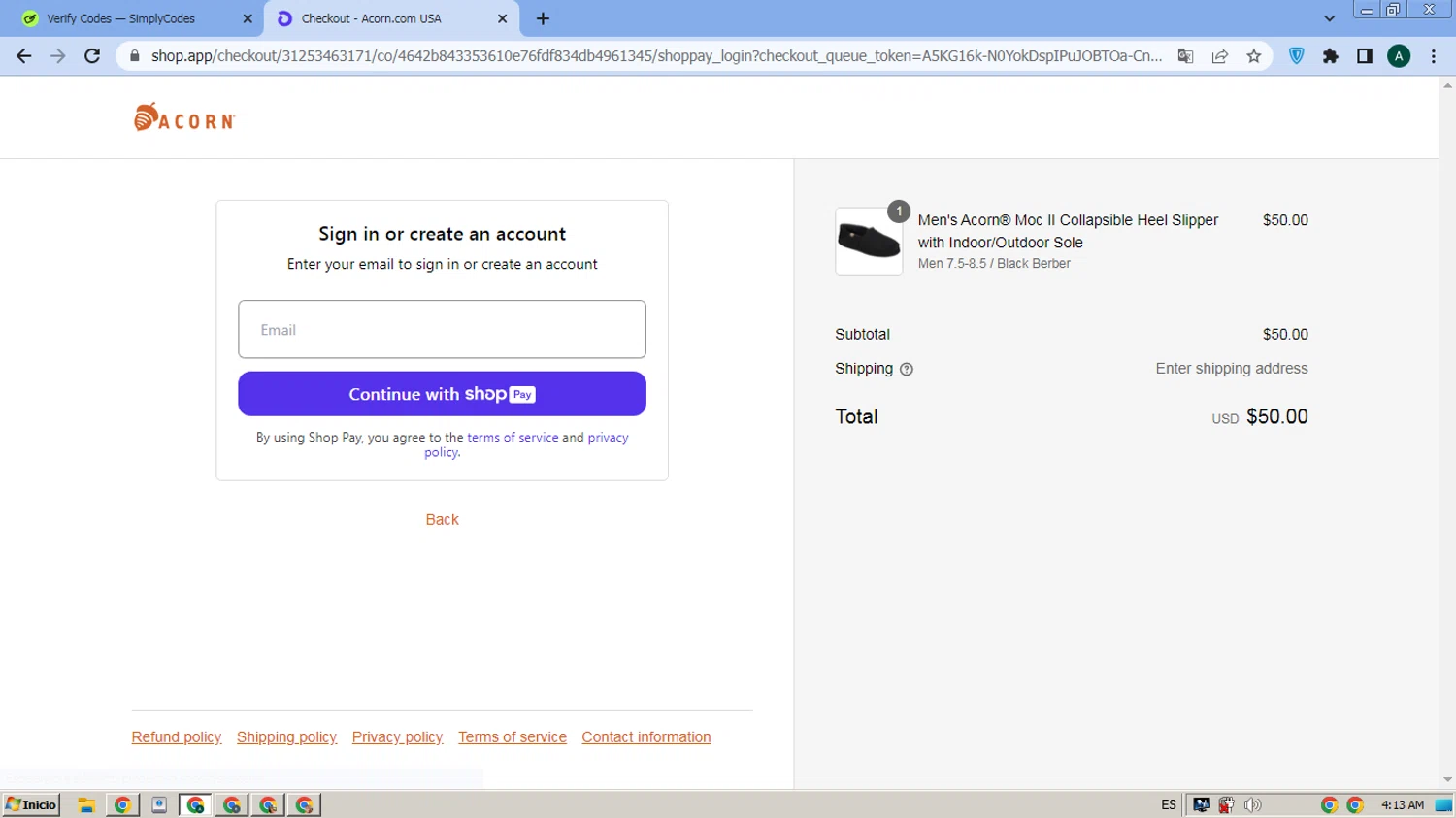Open the Refund policy footer link
Screen dimensions: 1456x818
pyautogui.click(x=177, y=737)
